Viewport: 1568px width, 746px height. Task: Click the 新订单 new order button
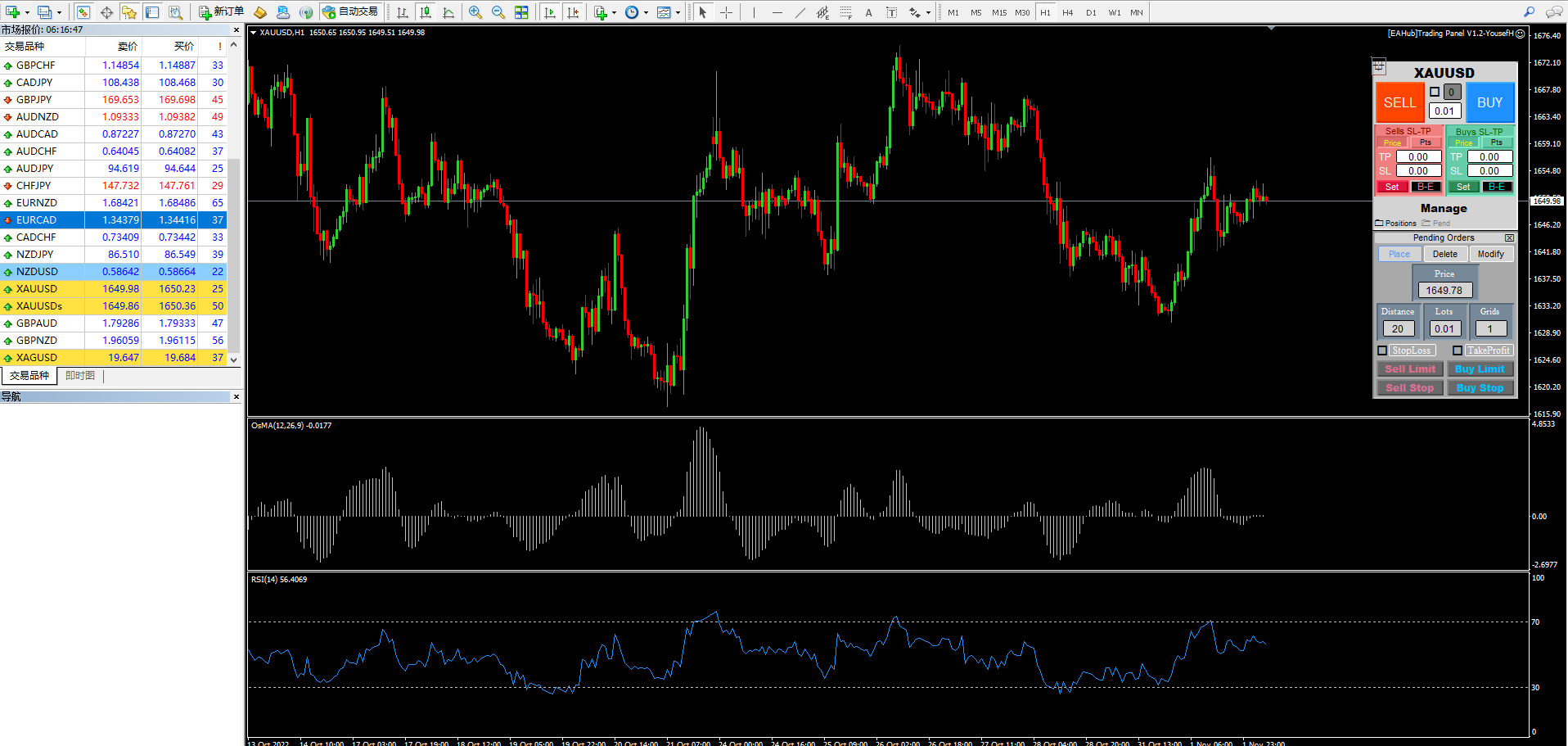tap(221, 12)
